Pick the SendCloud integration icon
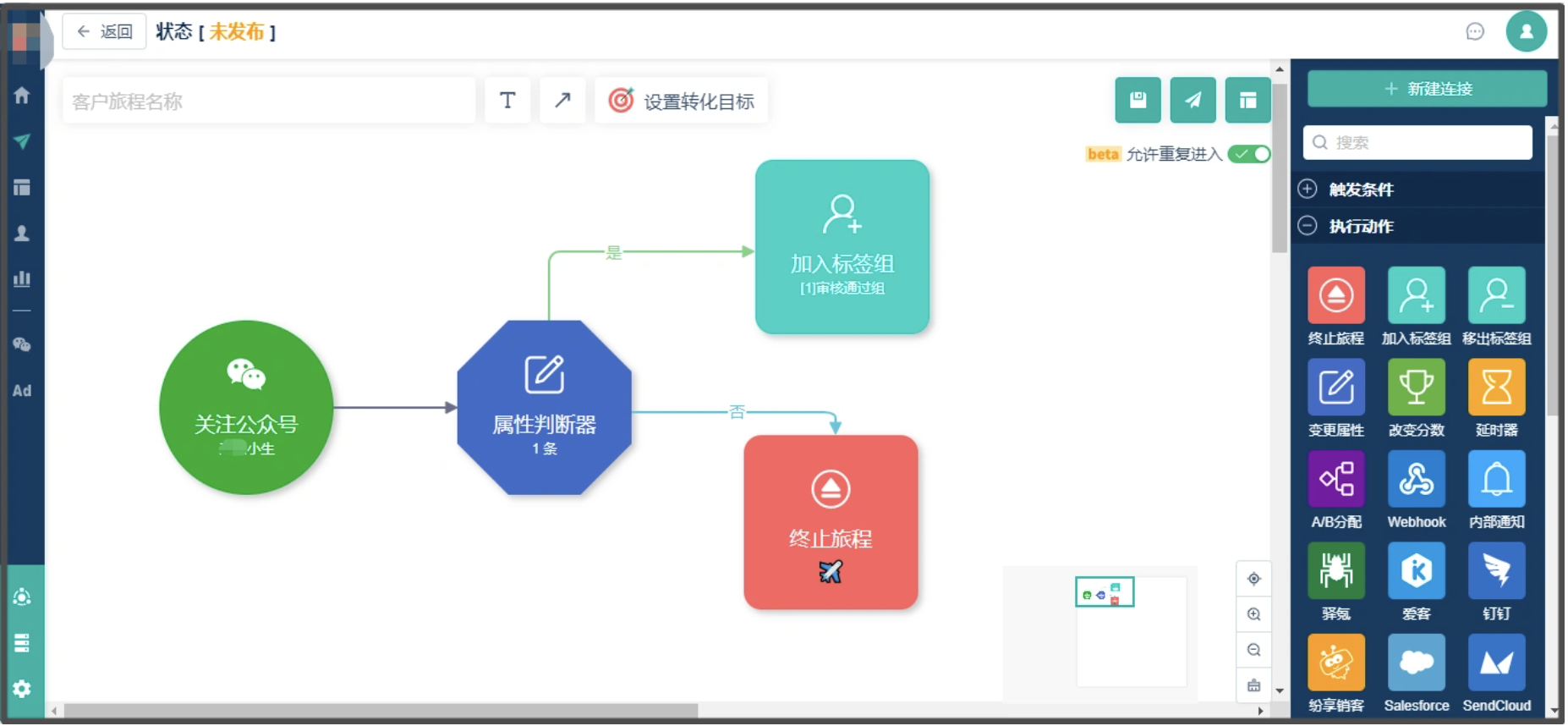The width and height of the screenshot is (1568, 726). tap(1497, 663)
